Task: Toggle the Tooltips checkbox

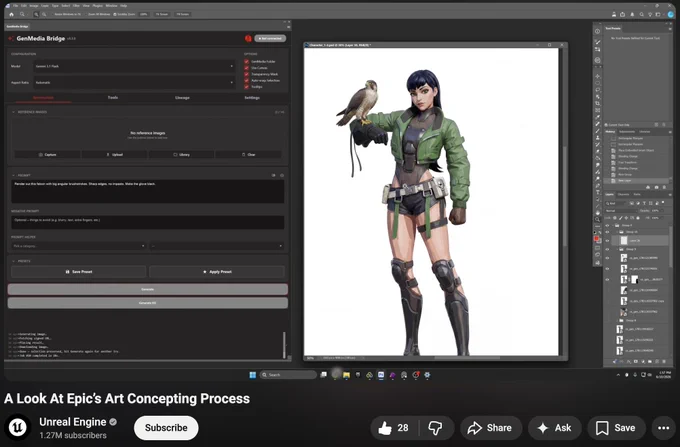Action: 246,87
